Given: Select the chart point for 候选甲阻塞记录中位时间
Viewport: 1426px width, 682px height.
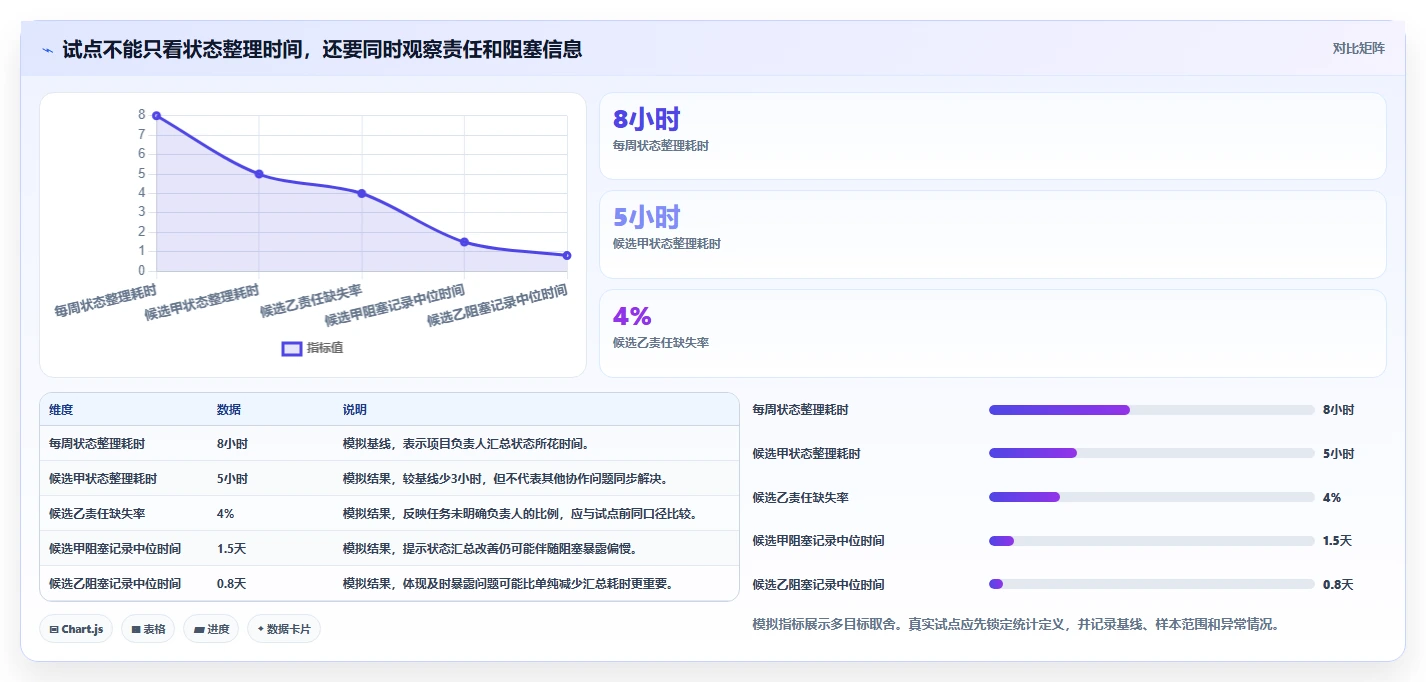Looking at the screenshot, I should point(464,242).
